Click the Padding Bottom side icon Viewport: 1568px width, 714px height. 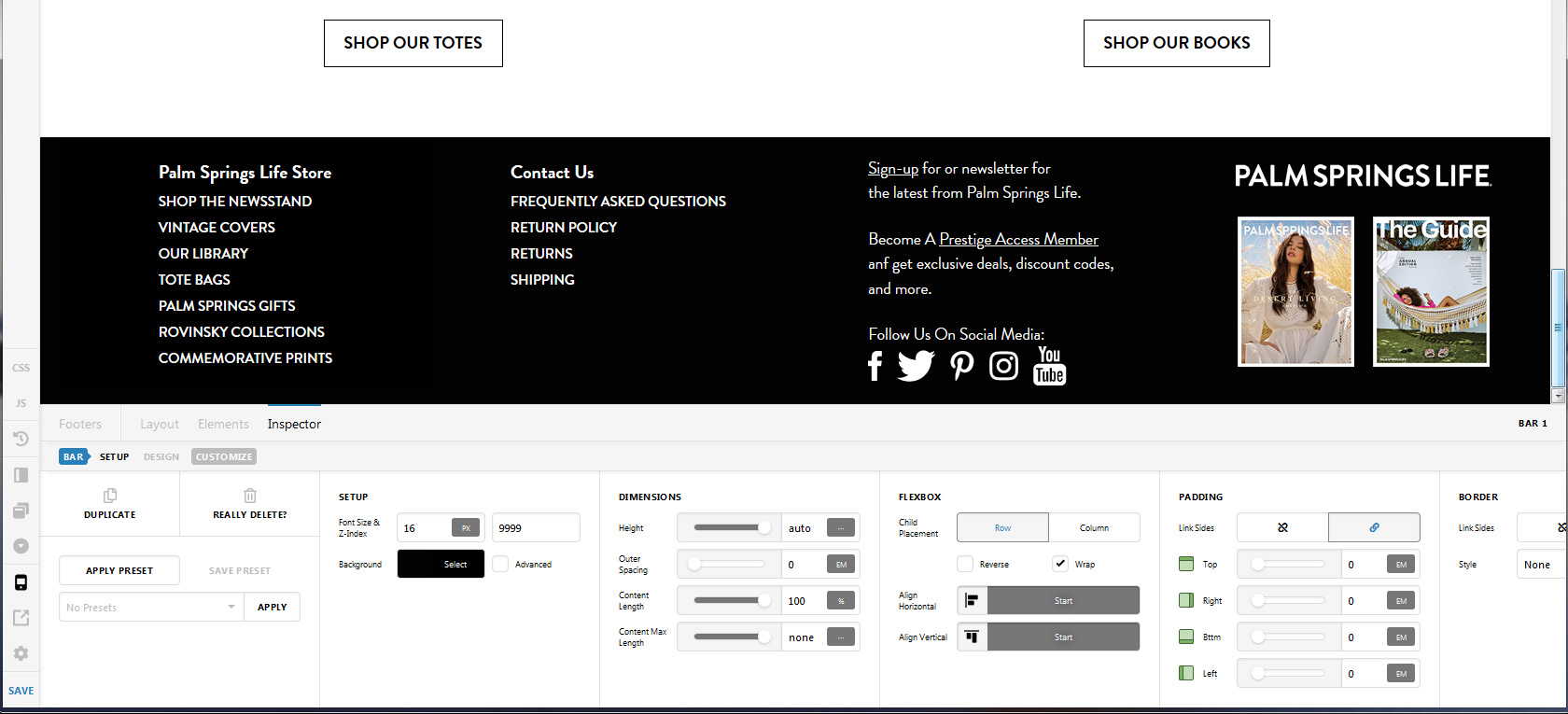coord(1186,637)
